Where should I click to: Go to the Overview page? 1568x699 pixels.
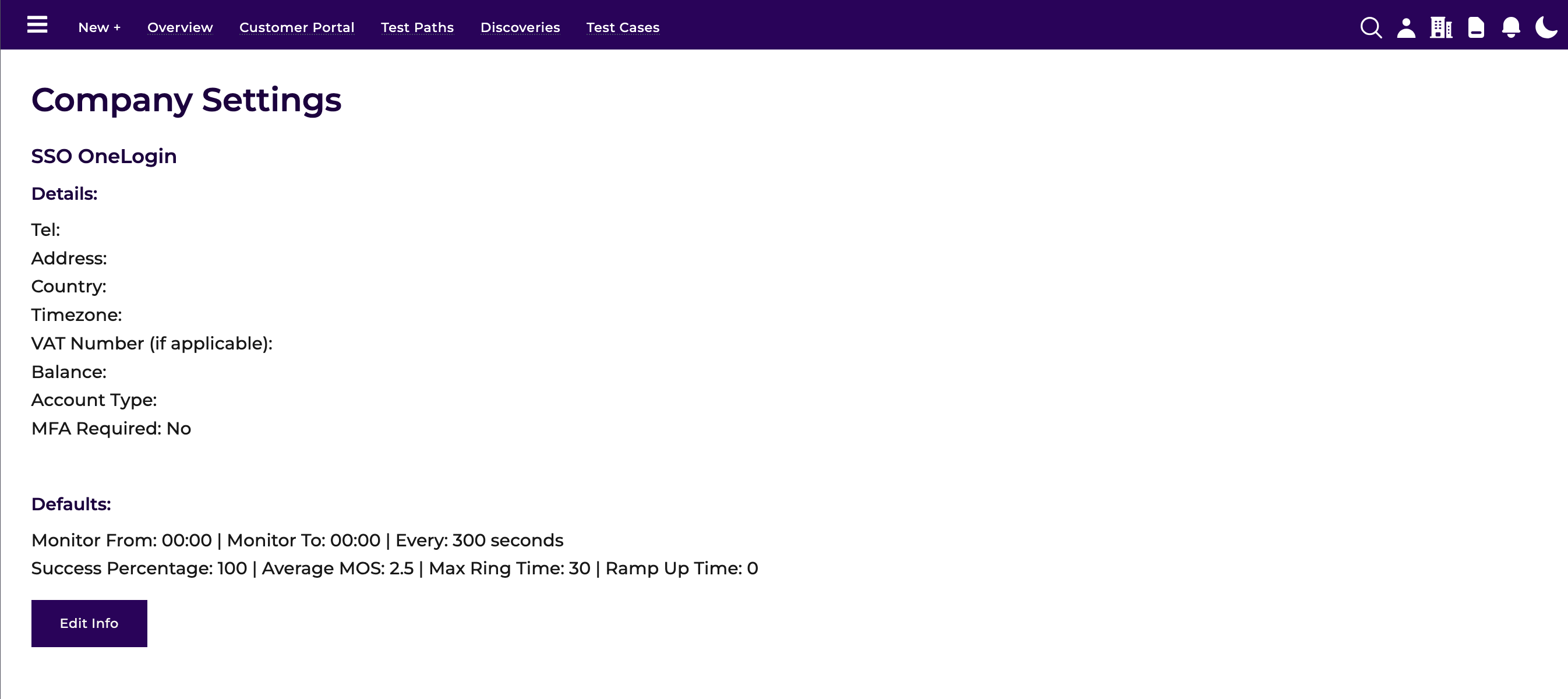180,27
